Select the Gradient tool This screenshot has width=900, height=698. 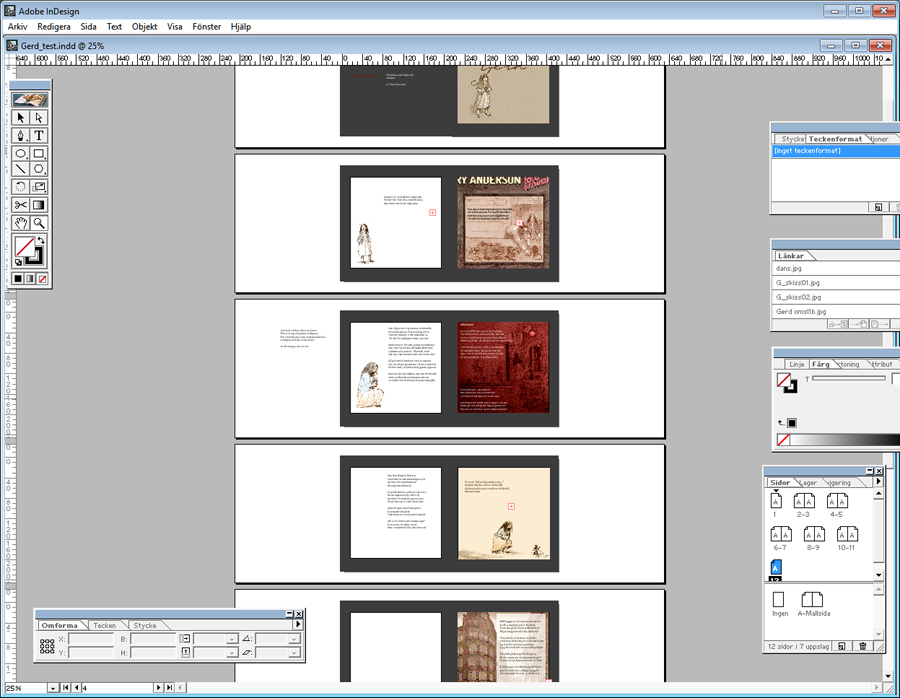(x=38, y=205)
